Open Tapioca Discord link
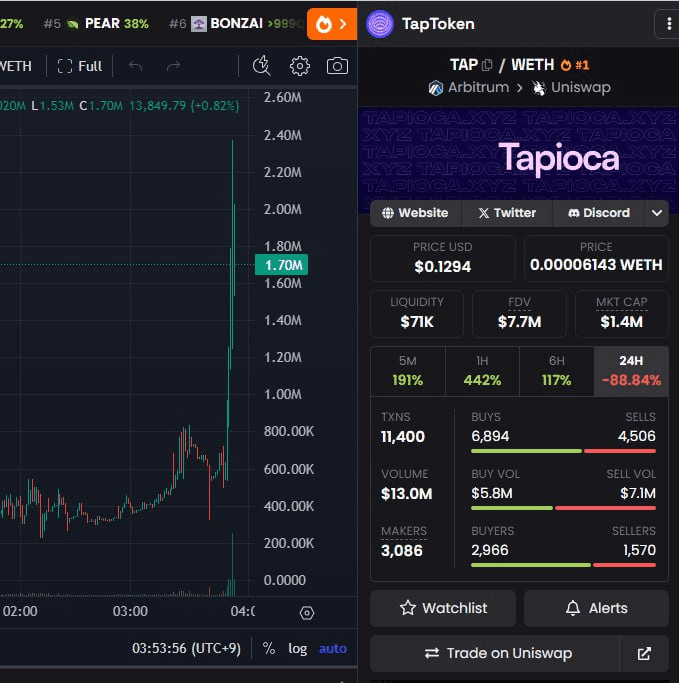The image size is (679, 683). (x=598, y=213)
